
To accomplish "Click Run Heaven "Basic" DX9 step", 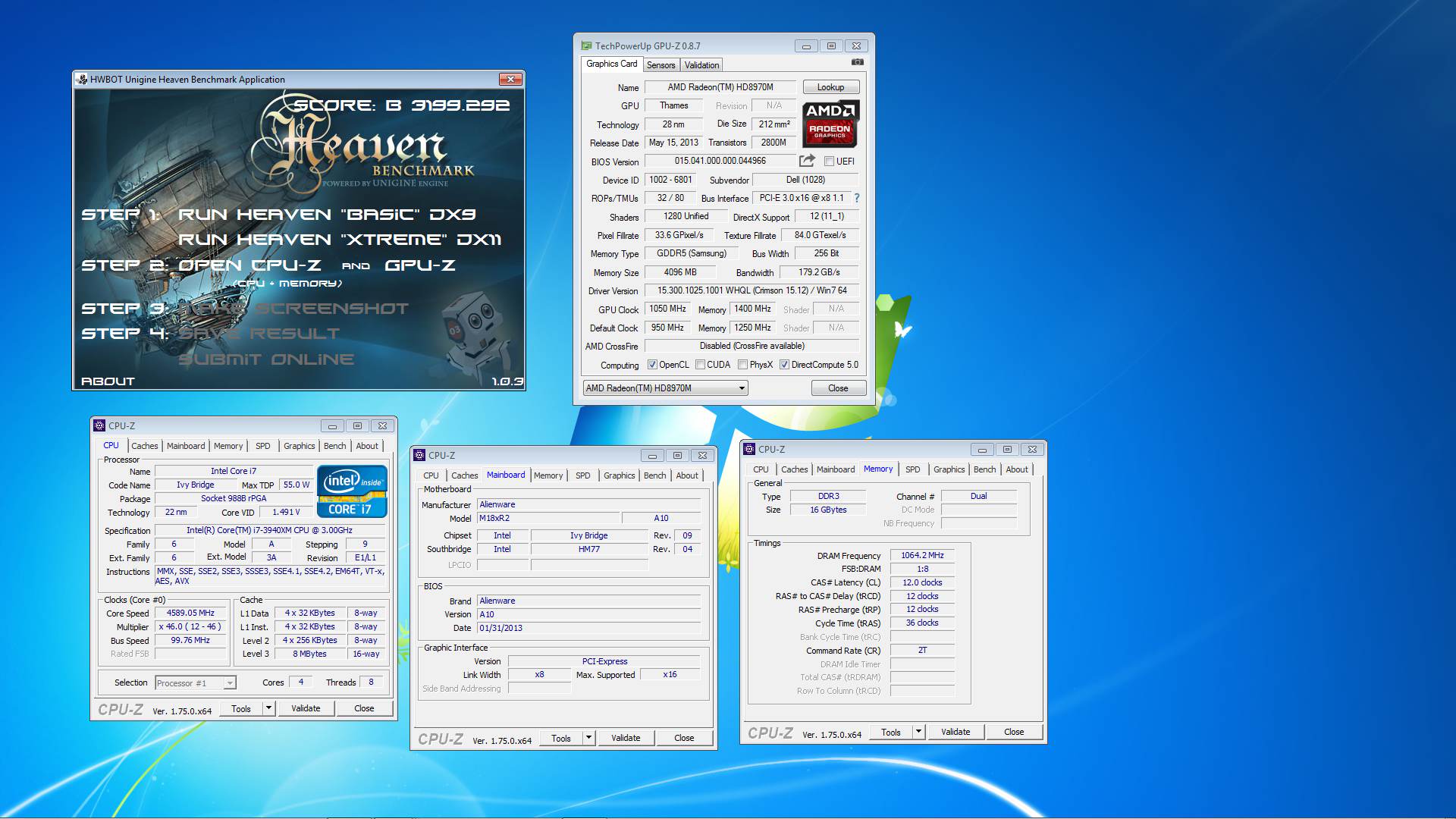I will (327, 215).
